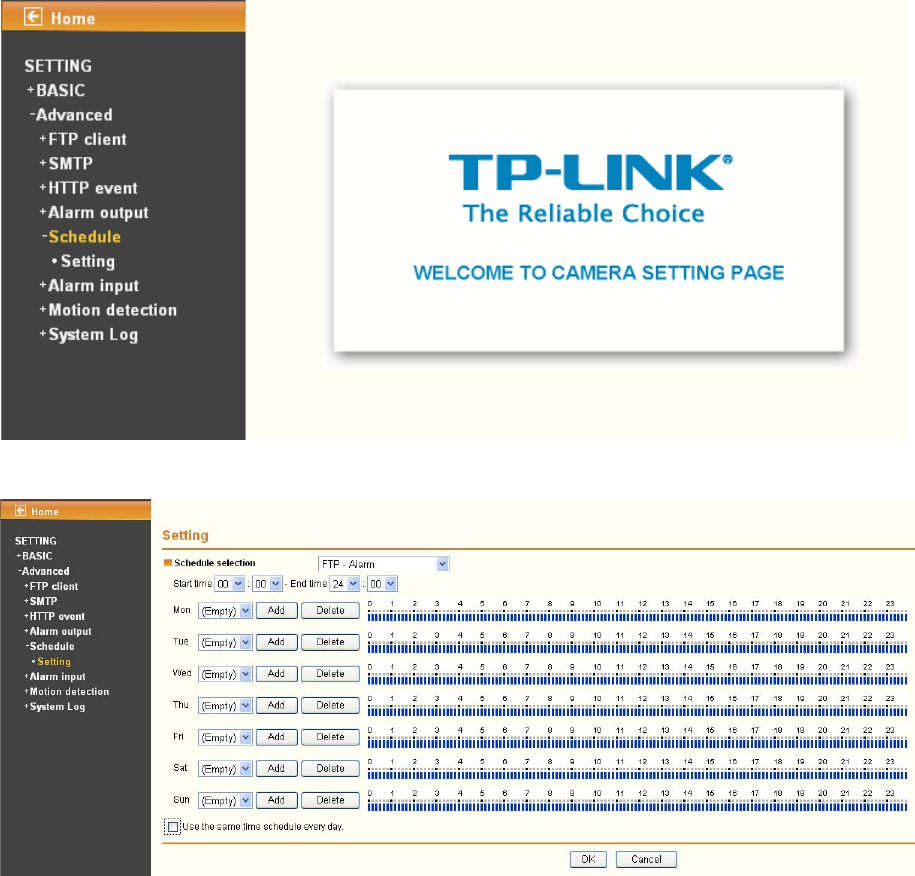
Task: Click OK to save schedule
Action: [x=588, y=859]
